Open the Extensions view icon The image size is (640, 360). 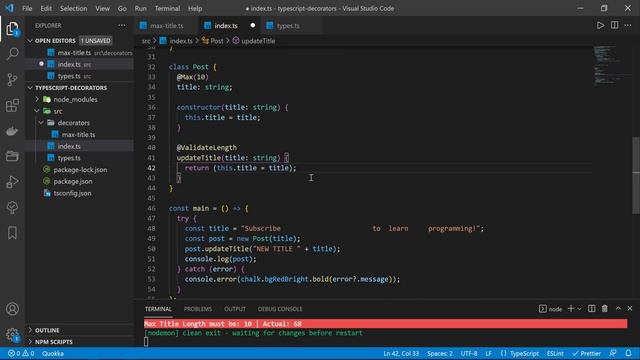12,105
